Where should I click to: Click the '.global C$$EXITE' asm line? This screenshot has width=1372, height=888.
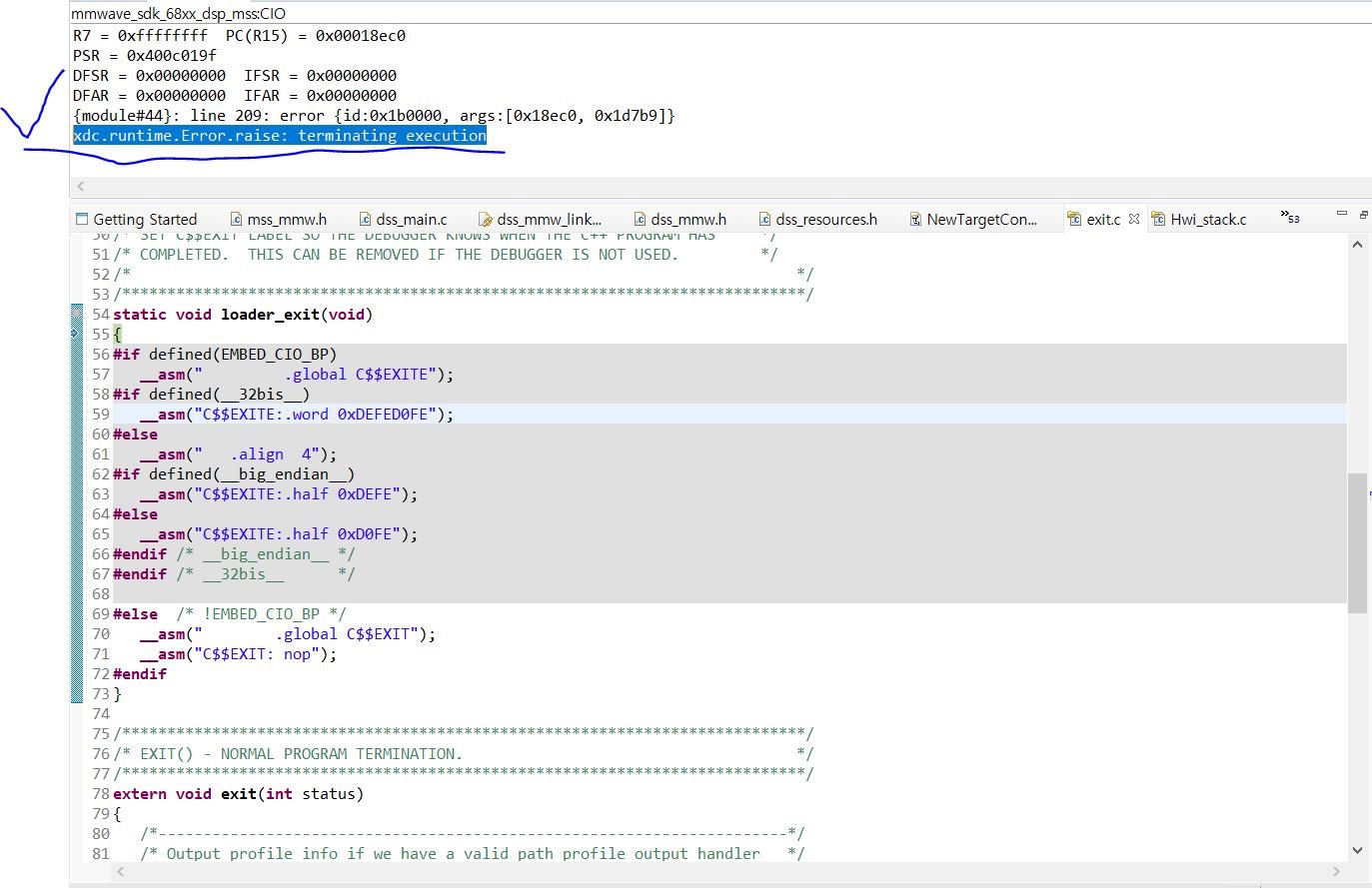click(297, 374)
